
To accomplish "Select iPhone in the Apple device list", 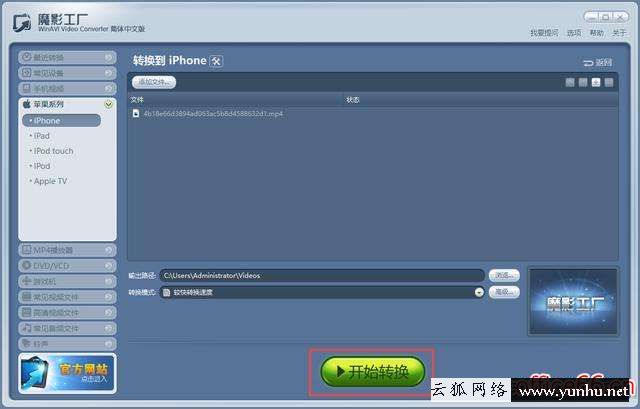I will coord(61,120).
